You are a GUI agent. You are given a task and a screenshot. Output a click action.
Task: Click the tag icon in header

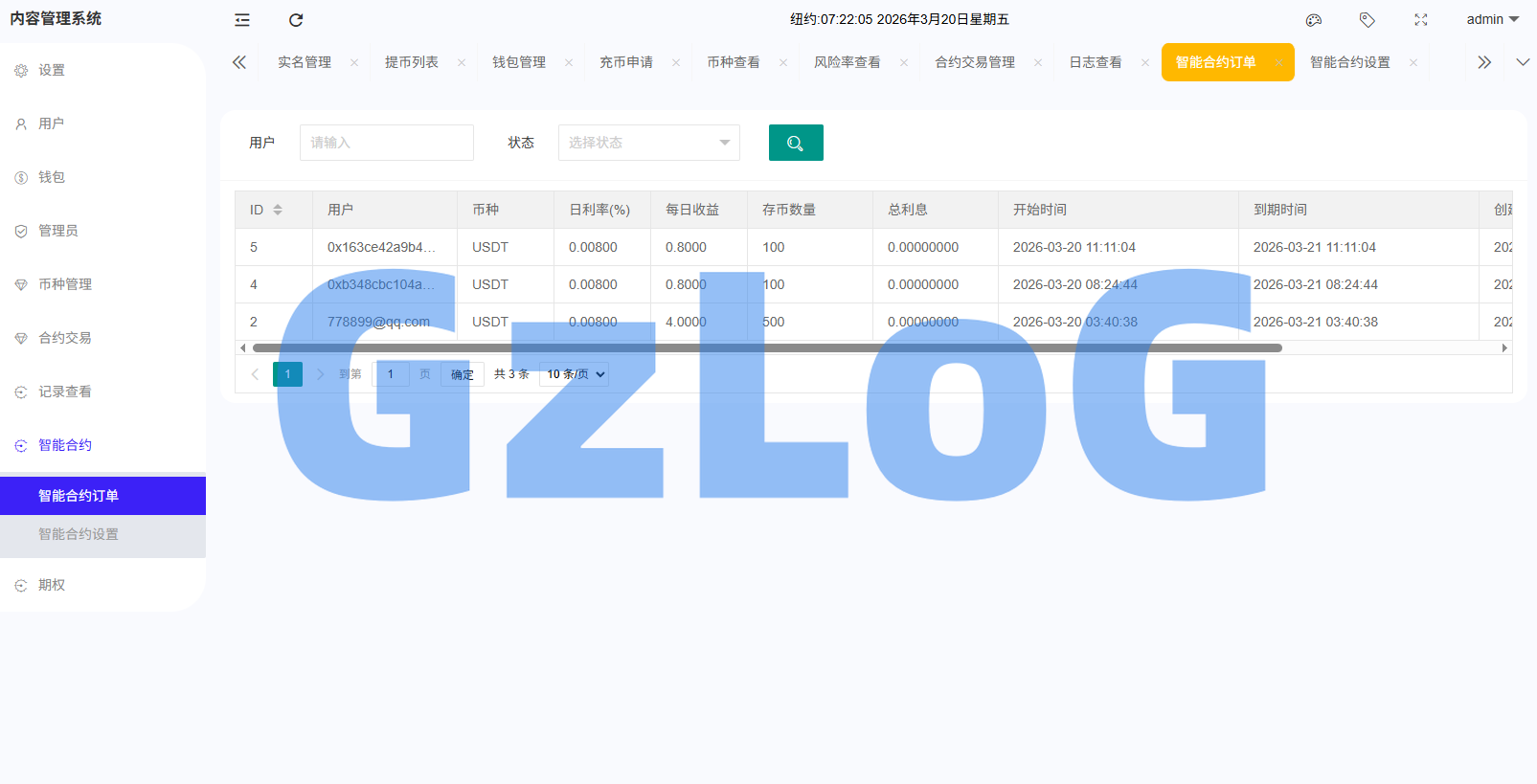[1367, 20]
